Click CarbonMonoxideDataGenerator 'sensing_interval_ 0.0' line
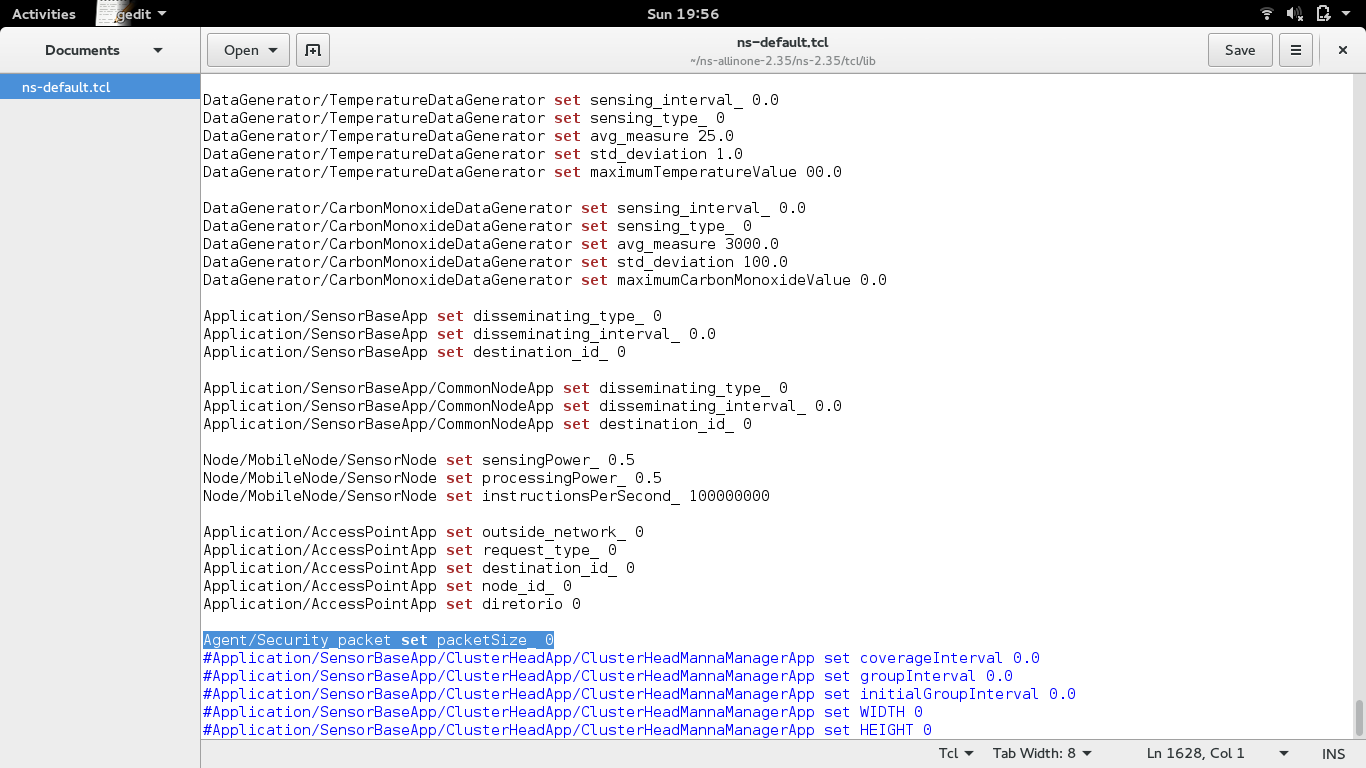Image resolution: width=1366 pixels, height=768 pixels. click(x=504, y=208)
